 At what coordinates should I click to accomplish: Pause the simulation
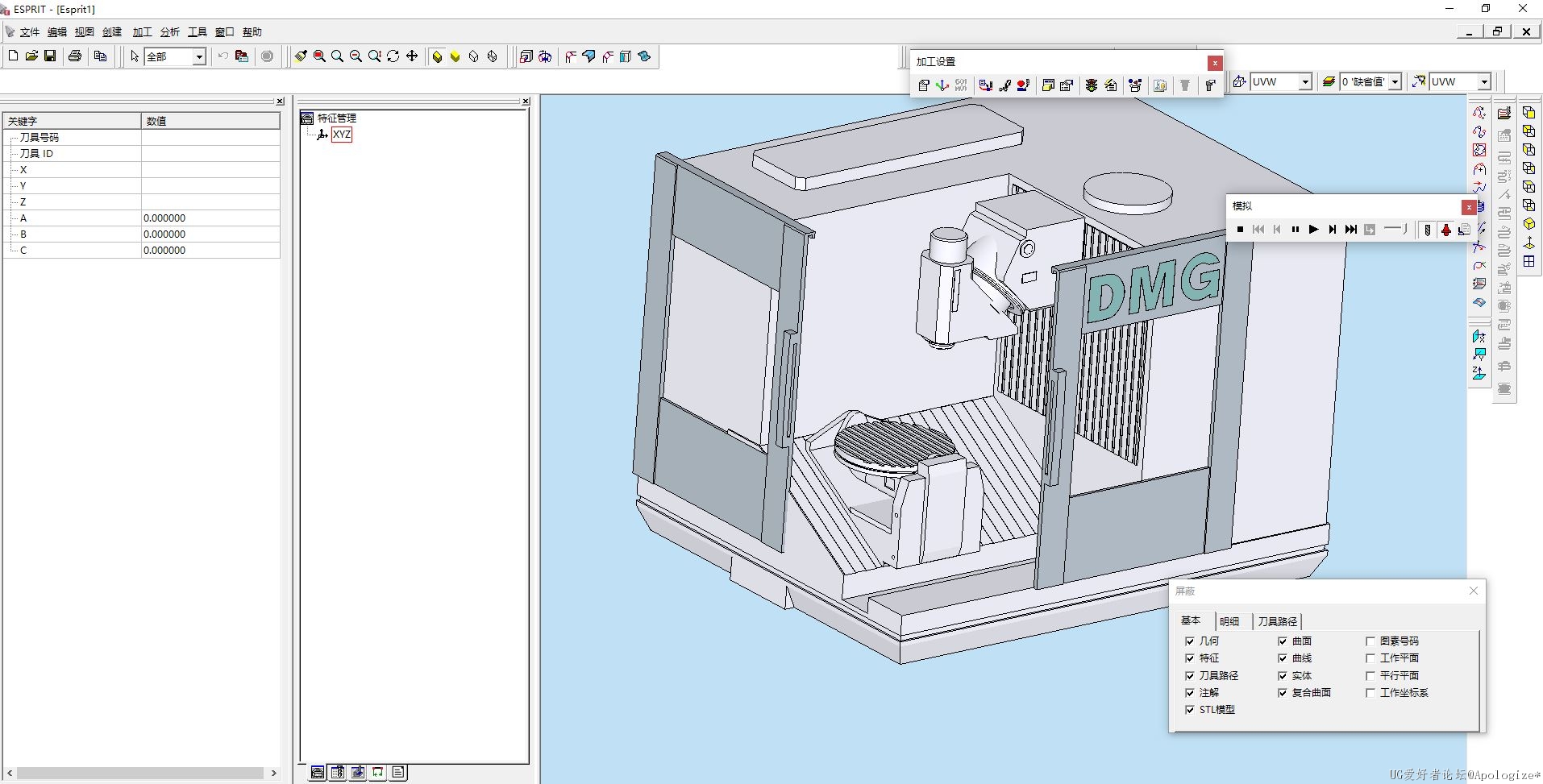[1295, 230]
